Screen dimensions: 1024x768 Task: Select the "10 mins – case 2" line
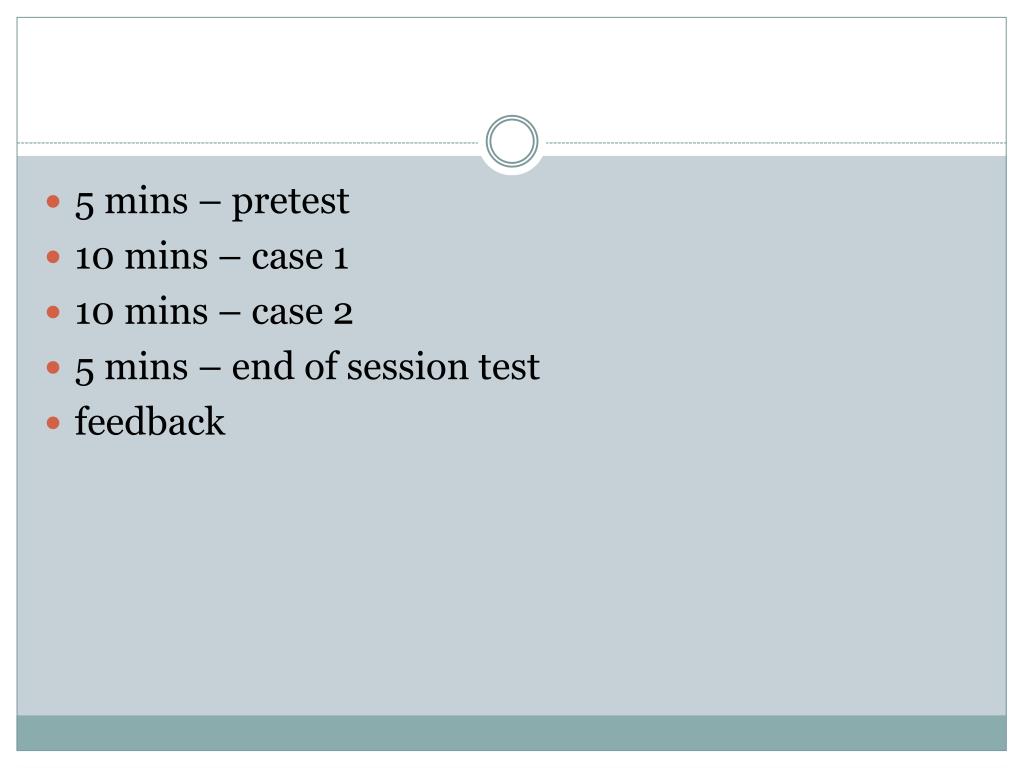pyautogui.click(x=214, y=312)
